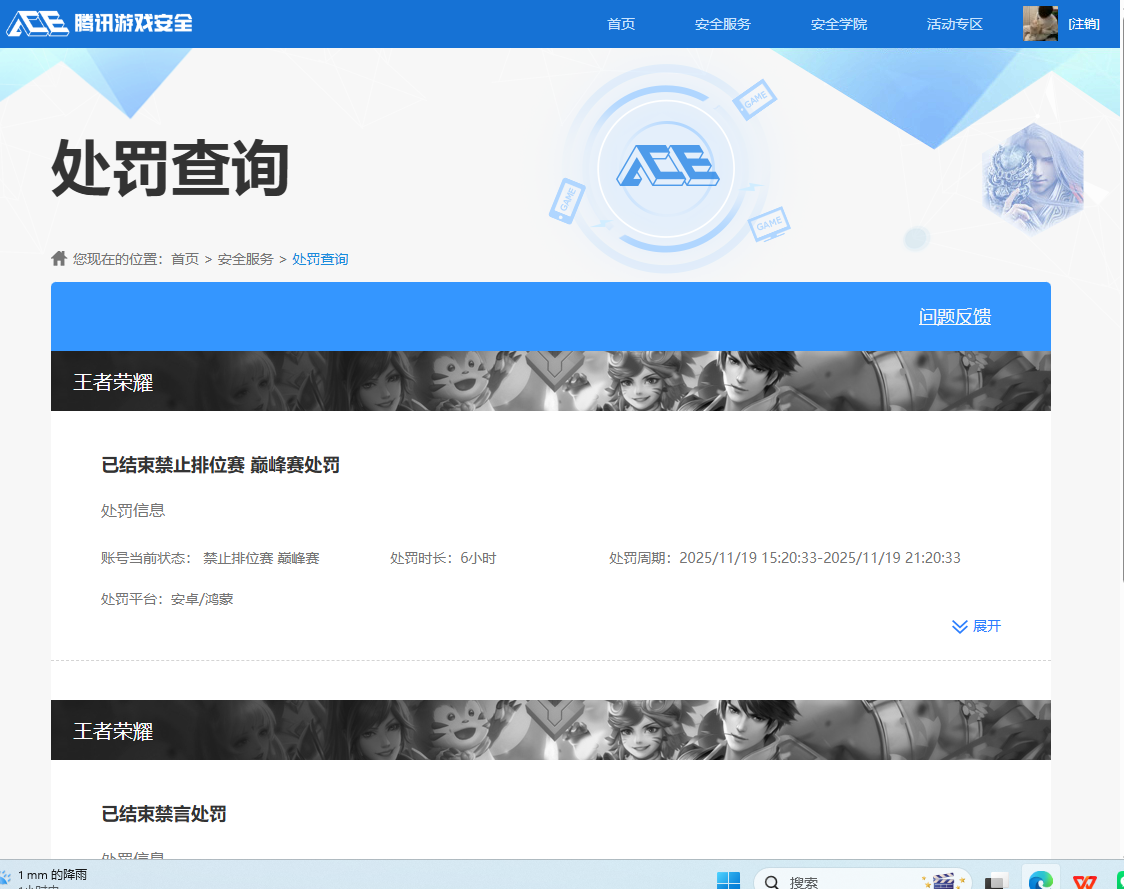Click the home icon in breadcrumb
This screenshot has width=1124, height=889.
pos(59,259)
